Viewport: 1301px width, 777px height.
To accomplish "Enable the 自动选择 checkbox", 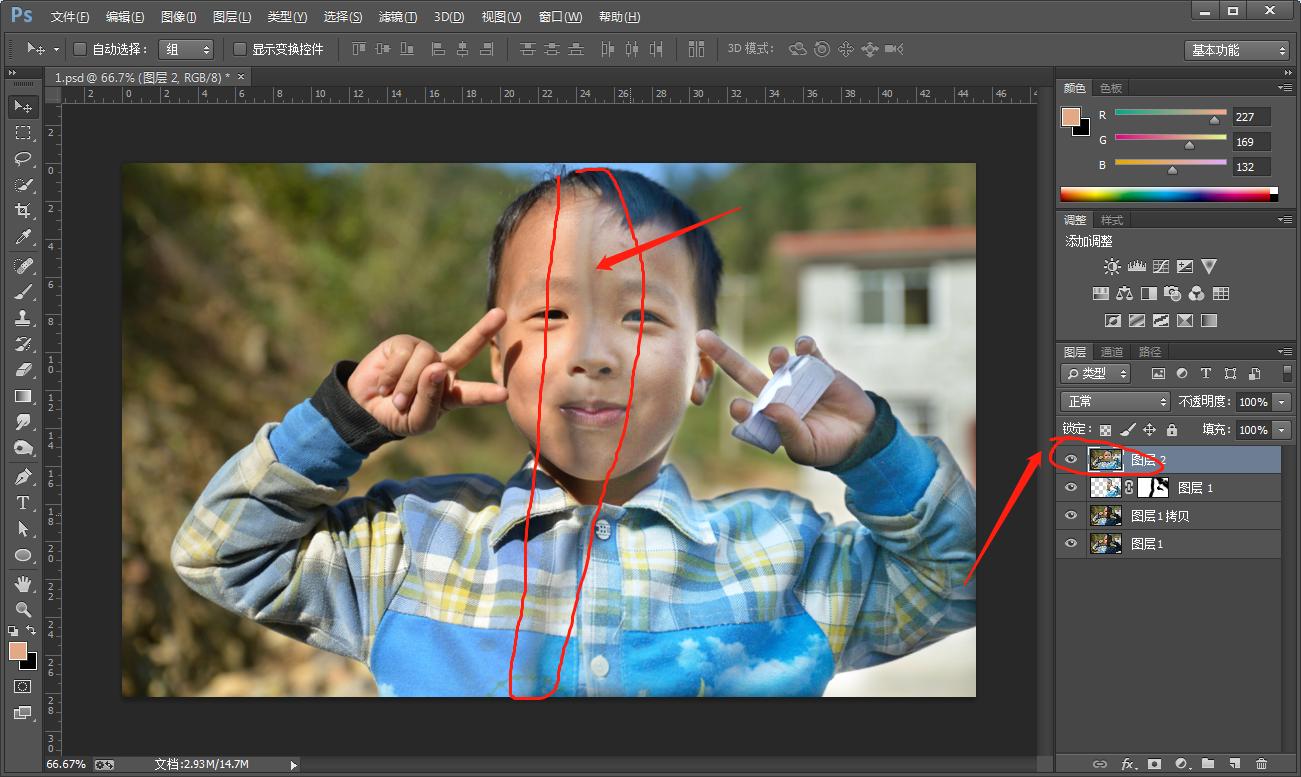I will coord(81,49).
